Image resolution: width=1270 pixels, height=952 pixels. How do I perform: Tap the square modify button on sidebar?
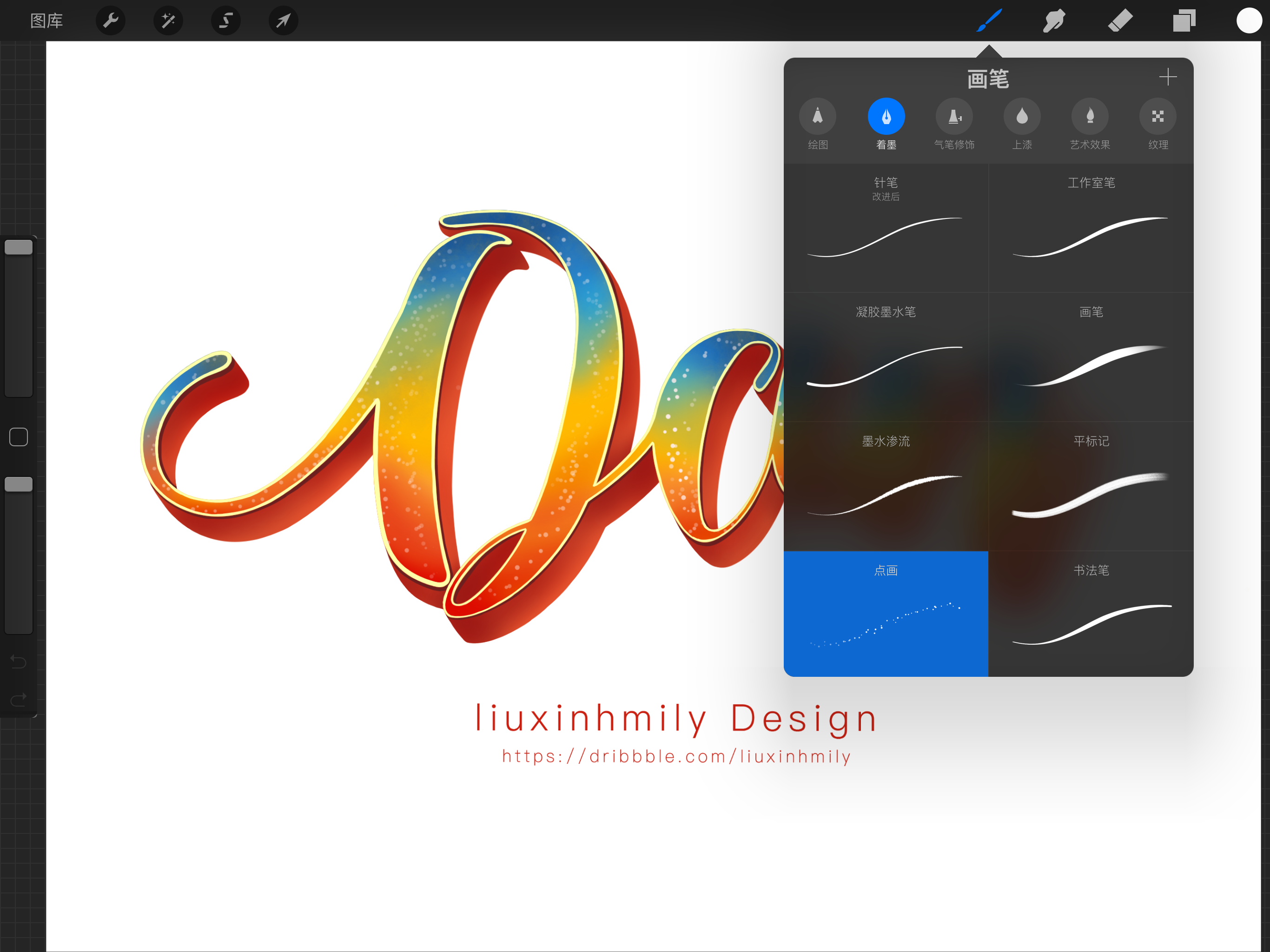(x=19, y=437)
